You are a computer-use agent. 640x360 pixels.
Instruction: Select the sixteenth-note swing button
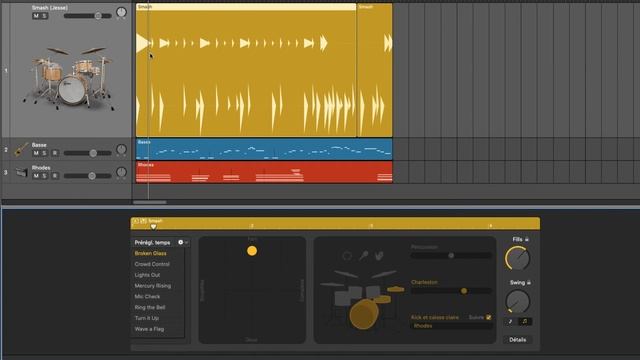coord(525,322)
